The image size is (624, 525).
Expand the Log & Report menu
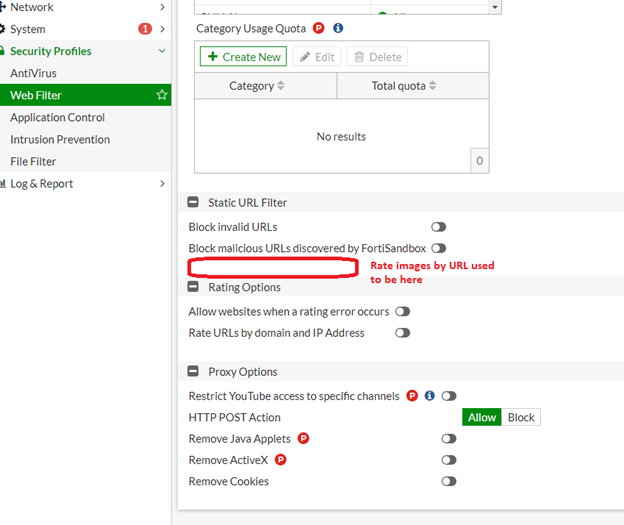42,183
